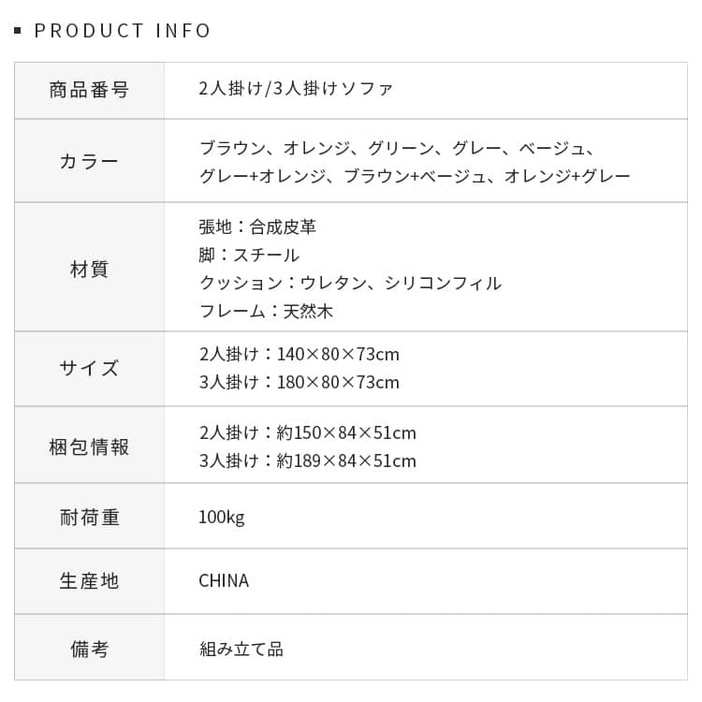This screenshot has width=702, height=702.
Task: Click the フレーム：天然木 text
Action: (266, 311)
